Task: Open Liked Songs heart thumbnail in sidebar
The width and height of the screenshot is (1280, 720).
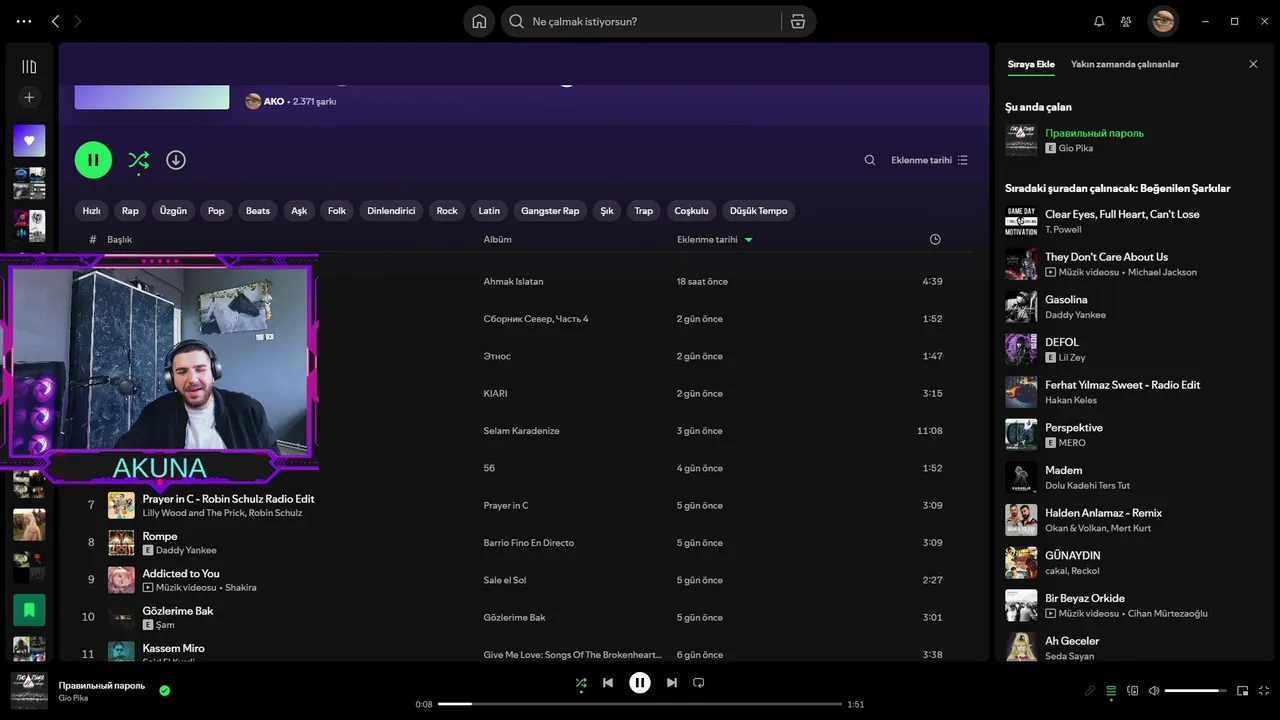Action: point(29,141)
